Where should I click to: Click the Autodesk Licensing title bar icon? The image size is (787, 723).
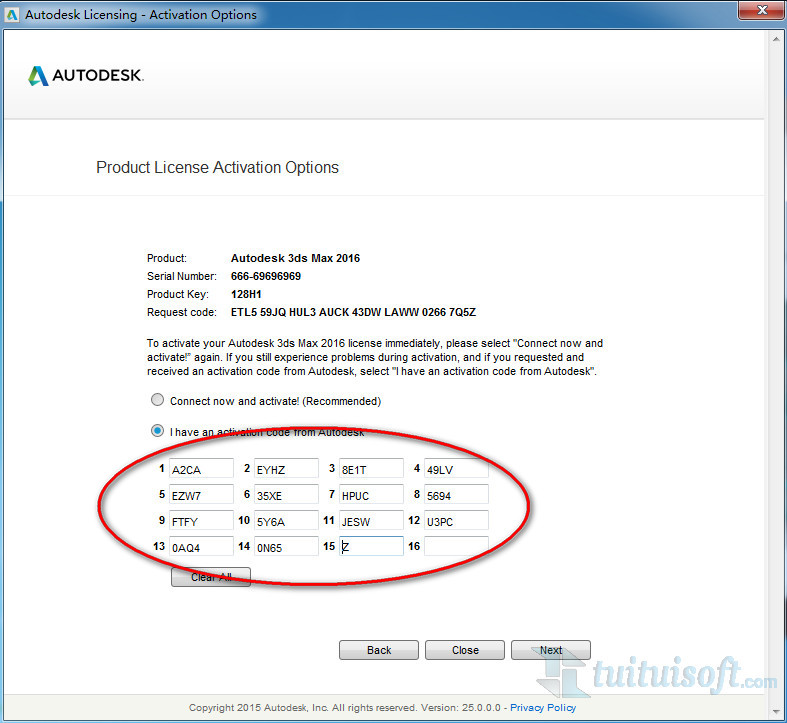pyautogui.click(x=11, y=14)
